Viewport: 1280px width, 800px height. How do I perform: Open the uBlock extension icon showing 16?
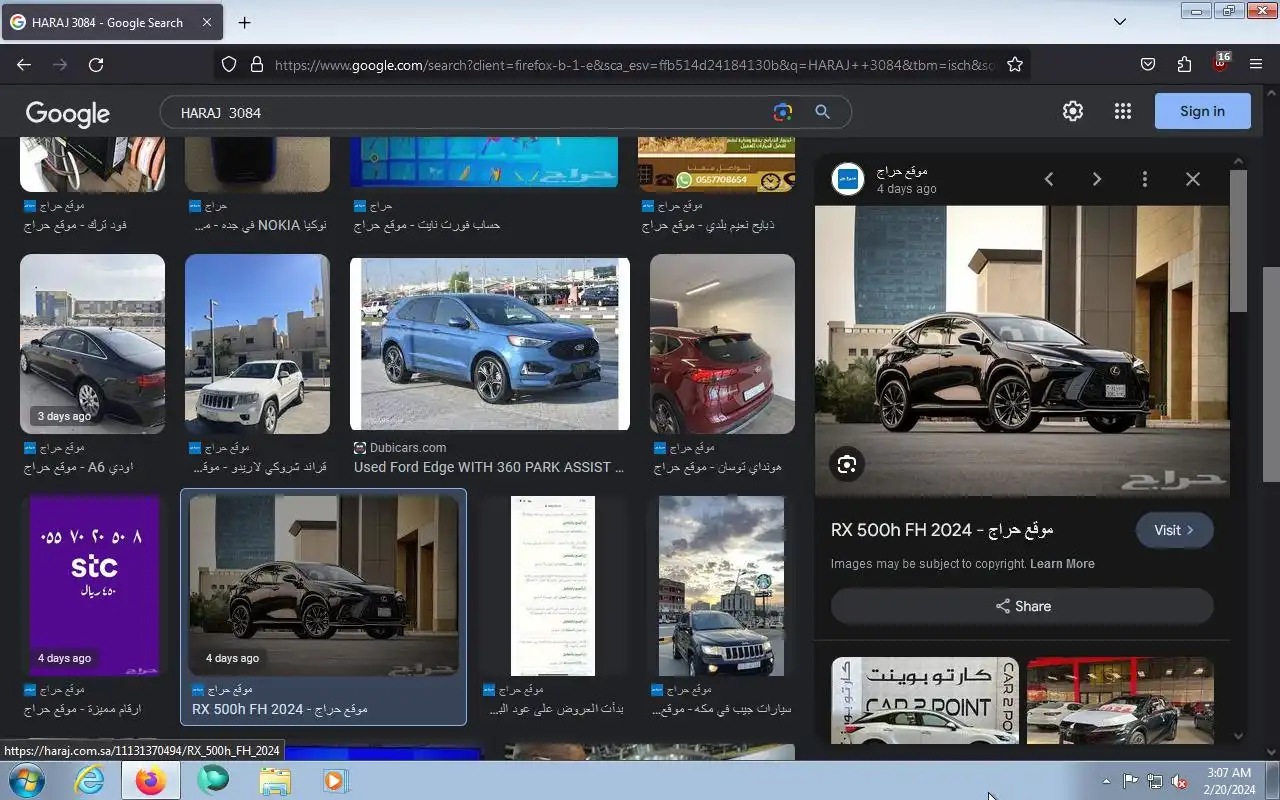pos(1220,63)
